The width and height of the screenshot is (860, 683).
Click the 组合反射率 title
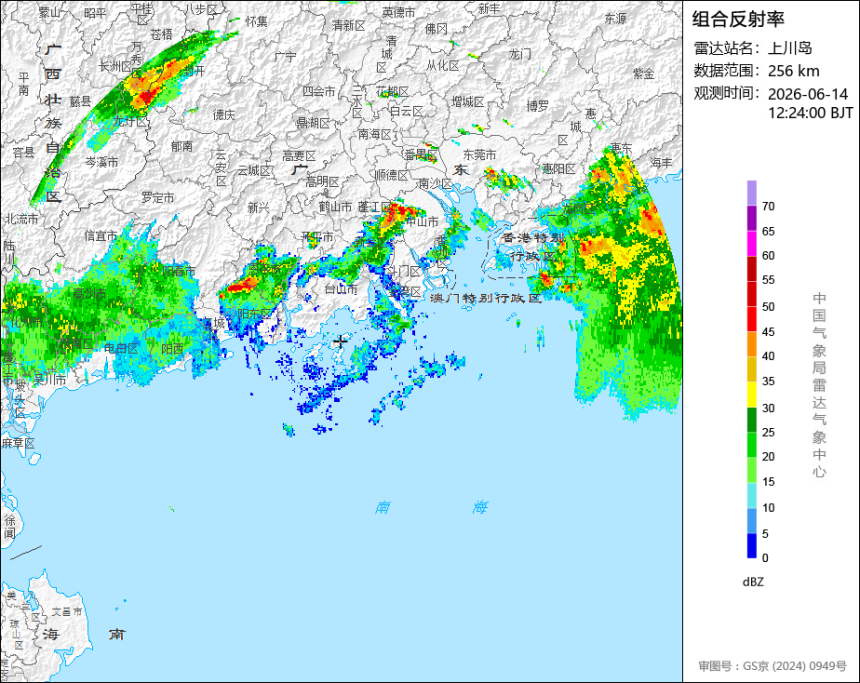pyautogui.click(x=738, y=19)
